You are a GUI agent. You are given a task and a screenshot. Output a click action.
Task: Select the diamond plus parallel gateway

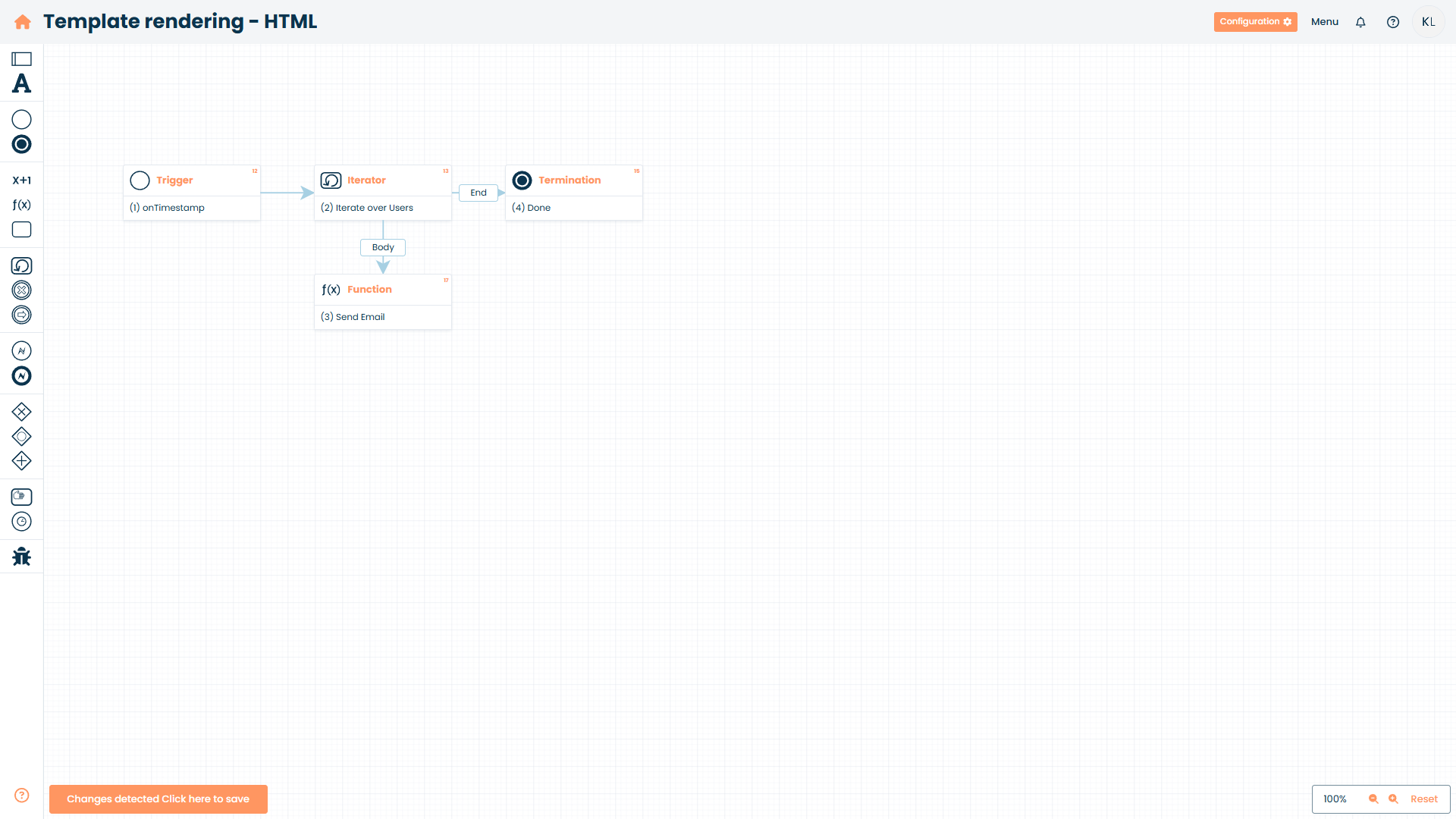tap(21, 460)
